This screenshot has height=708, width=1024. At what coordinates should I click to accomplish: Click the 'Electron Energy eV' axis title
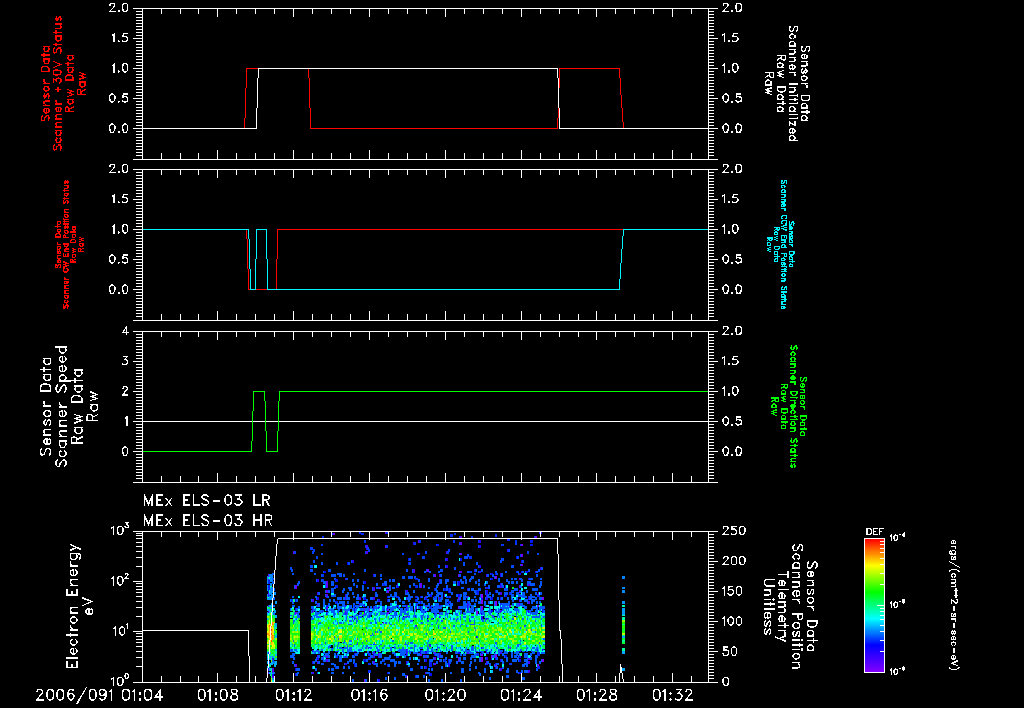click(x=80, y=605)
